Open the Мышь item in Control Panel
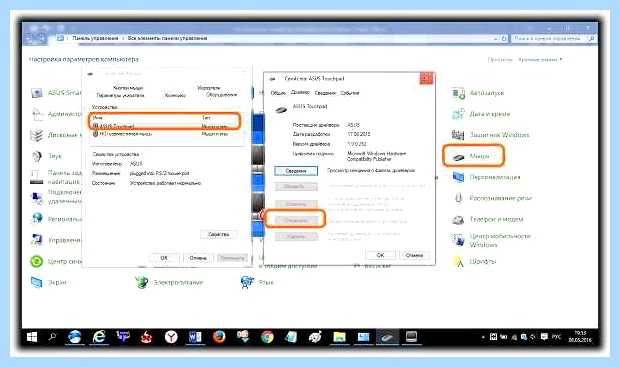Screen dimensions: 620x367 (473, 157)
